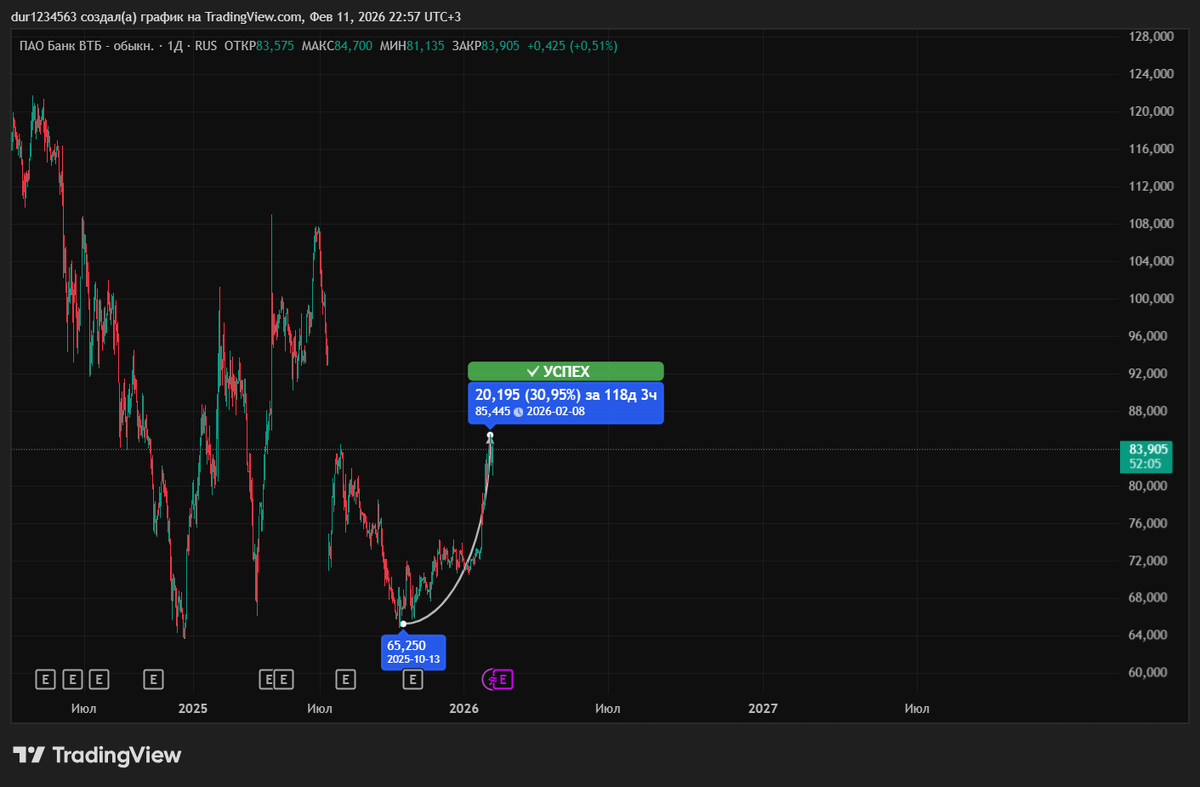Click the ПАО Банк ВТБ symbol title
Viewport: 1200px width, 787px height.
coord(85,46)
